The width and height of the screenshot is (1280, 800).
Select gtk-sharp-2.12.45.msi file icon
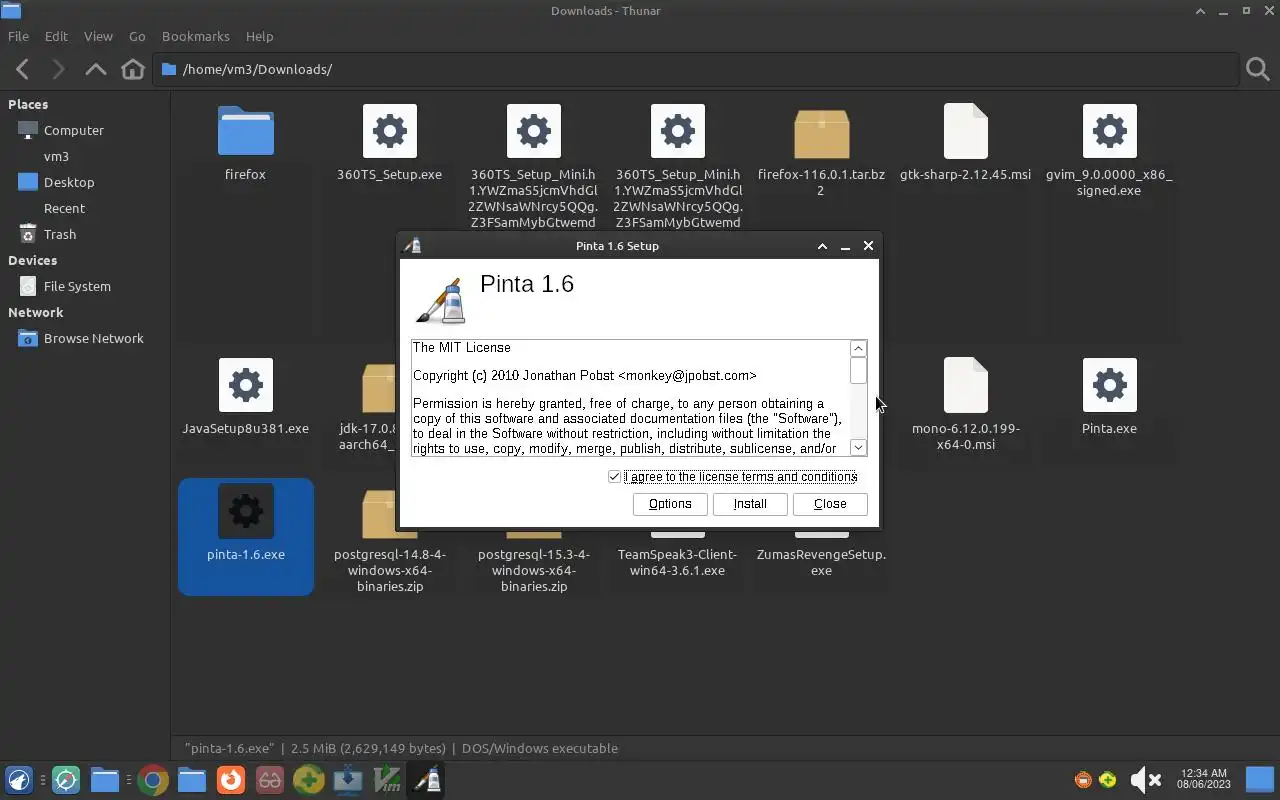coord(965,131)
